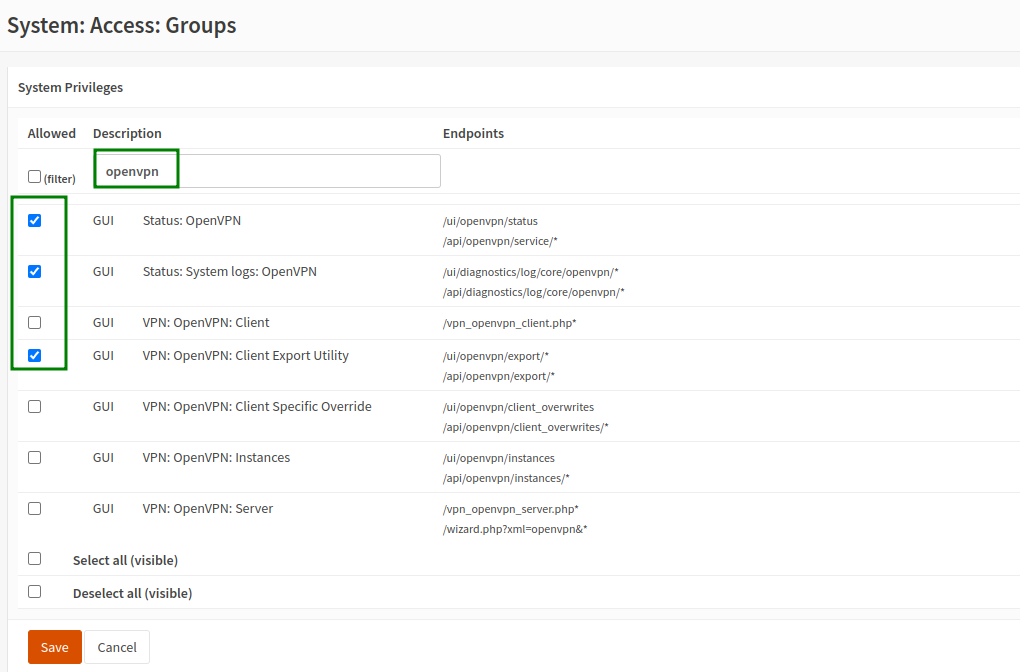Toggle the Allowed (filter) checkbox
Screen dimensions: 1020x672
[x=34, y=176]
